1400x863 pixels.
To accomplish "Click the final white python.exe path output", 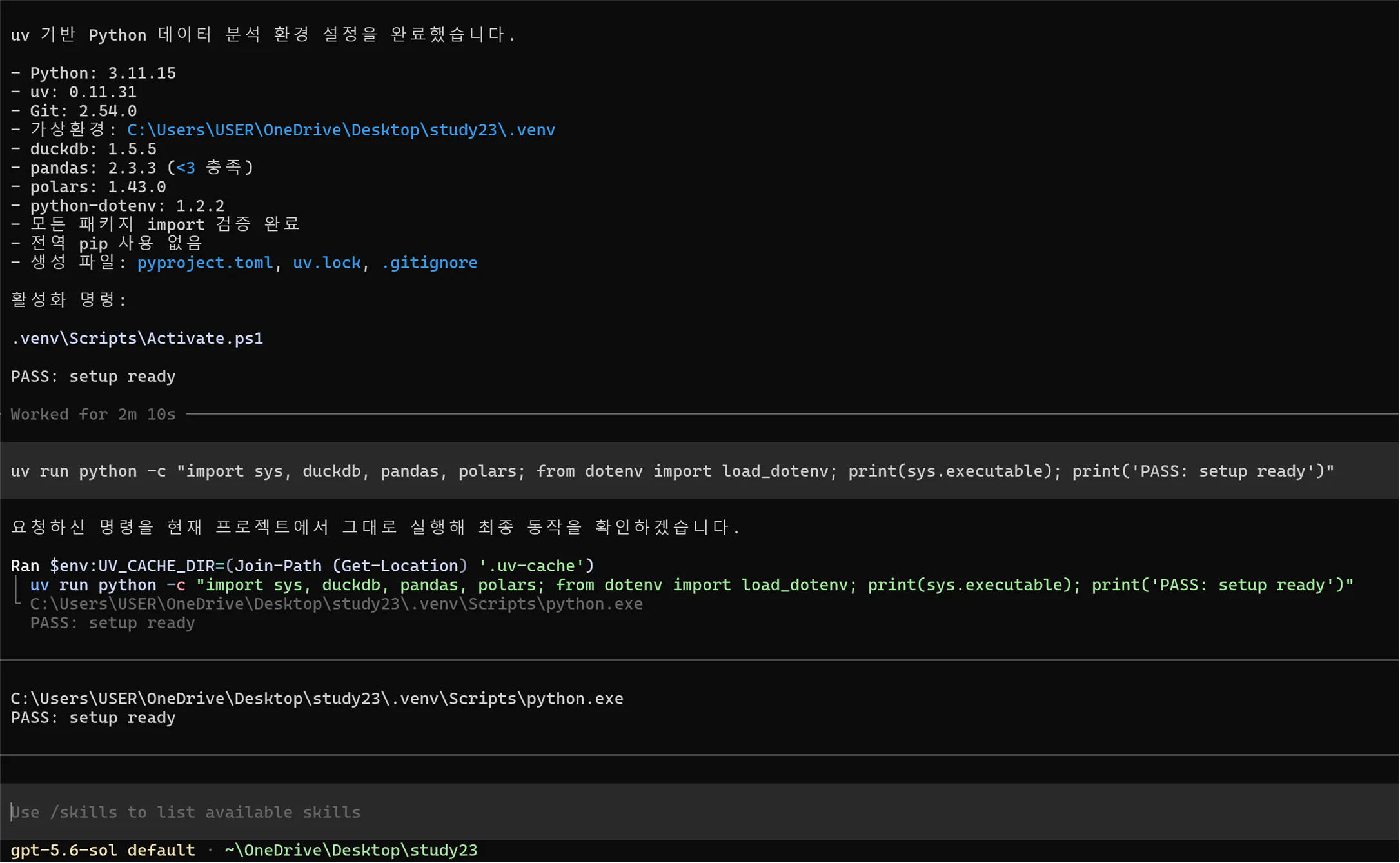I will coord(317,699).
